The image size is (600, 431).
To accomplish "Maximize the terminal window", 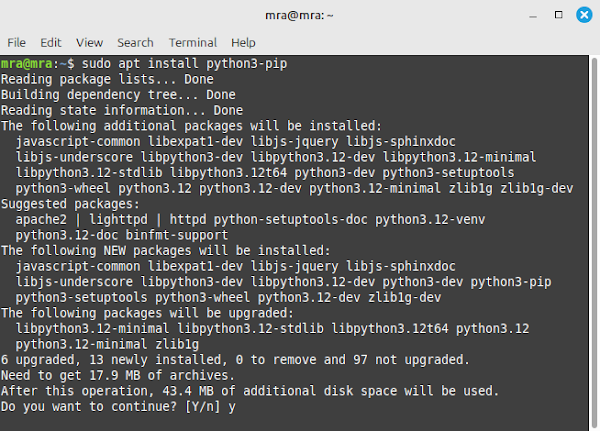I will click(558, 15).
